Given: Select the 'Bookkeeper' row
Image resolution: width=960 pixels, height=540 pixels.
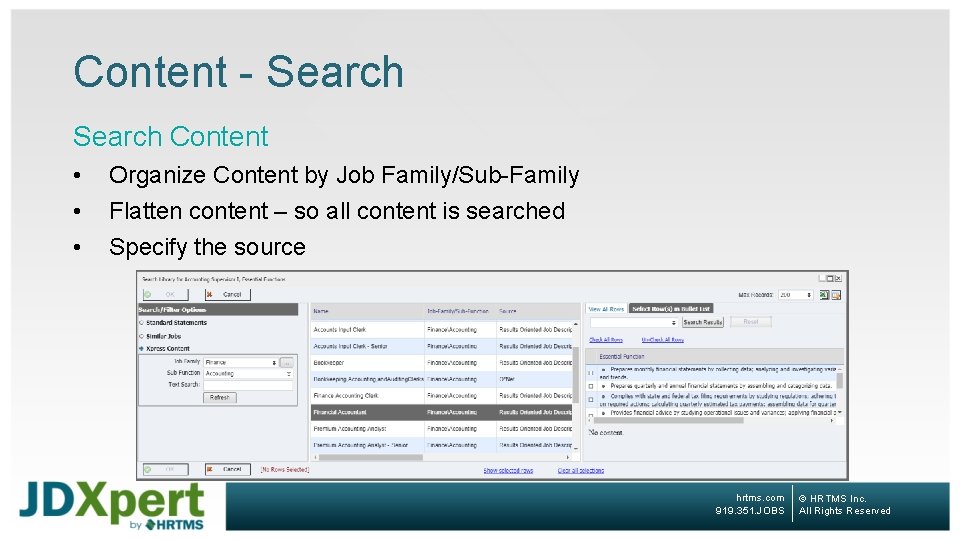Looking at the screenshot, I should 441,362.
